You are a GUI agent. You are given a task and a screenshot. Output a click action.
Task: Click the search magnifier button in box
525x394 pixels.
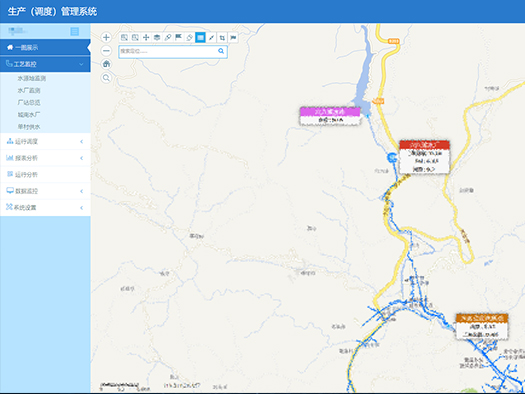tap(221, 51)
